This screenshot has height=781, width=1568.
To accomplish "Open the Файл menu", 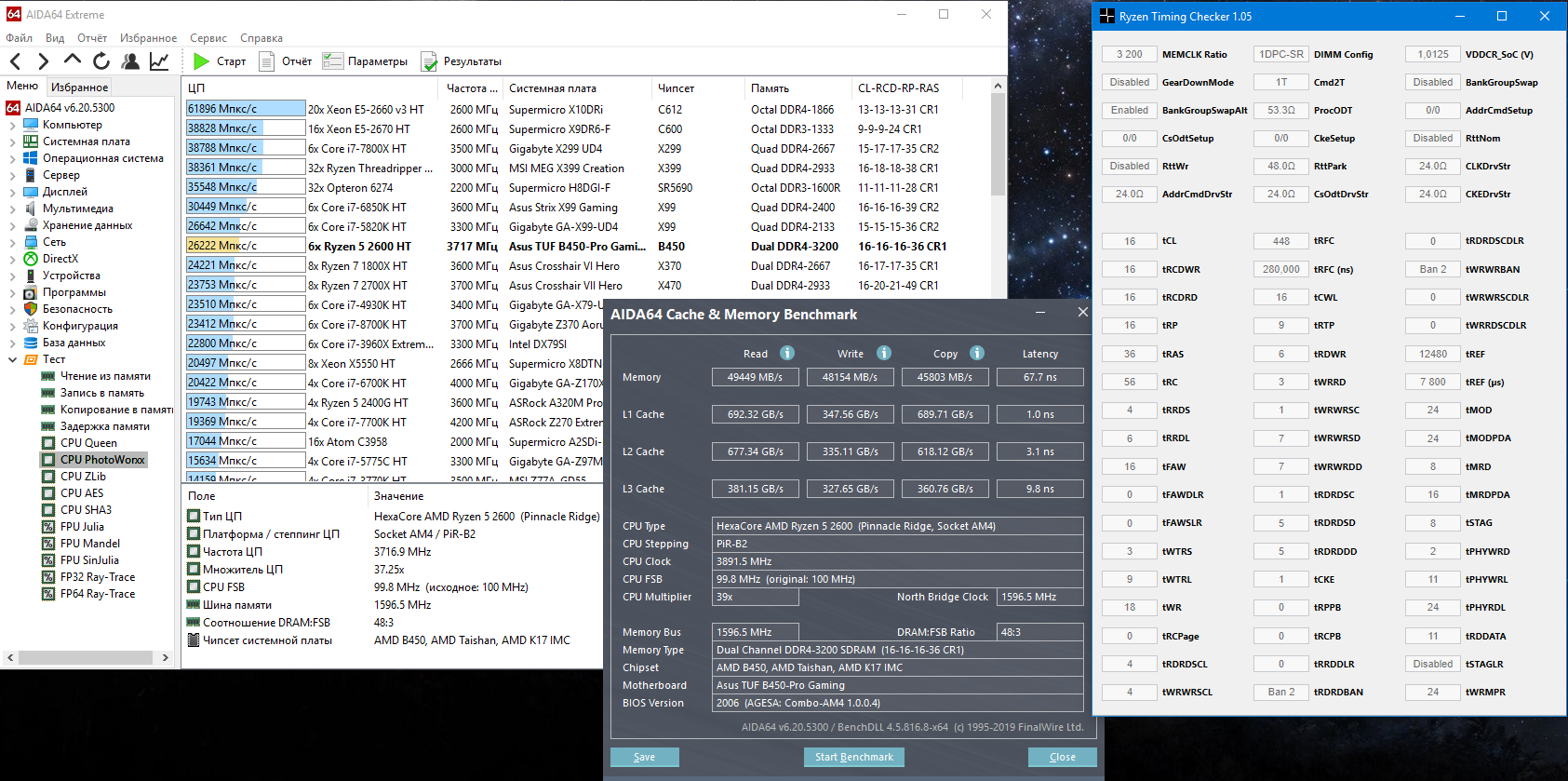I will pyautogui.click(x=19, y=38).
